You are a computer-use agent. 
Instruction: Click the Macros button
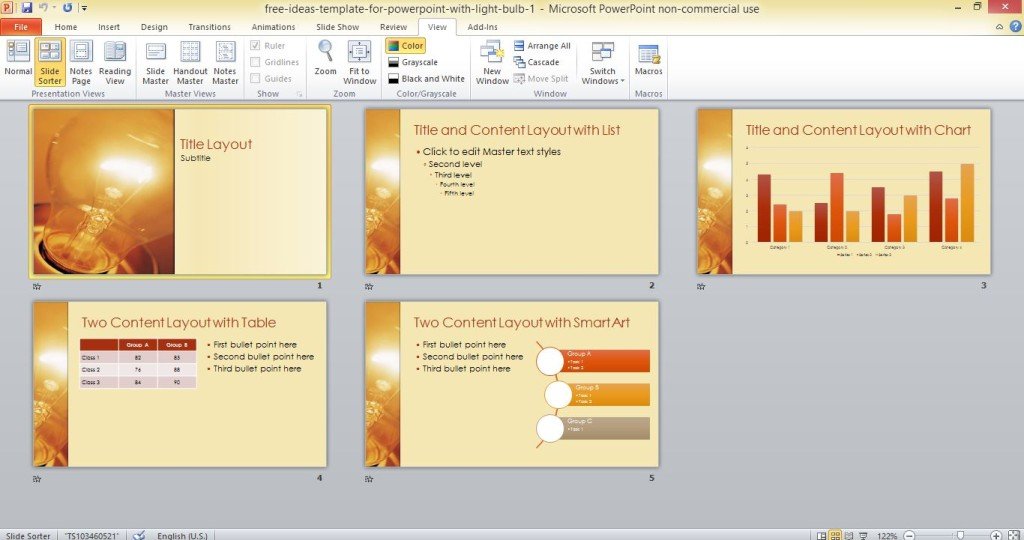tap(648, 59)
